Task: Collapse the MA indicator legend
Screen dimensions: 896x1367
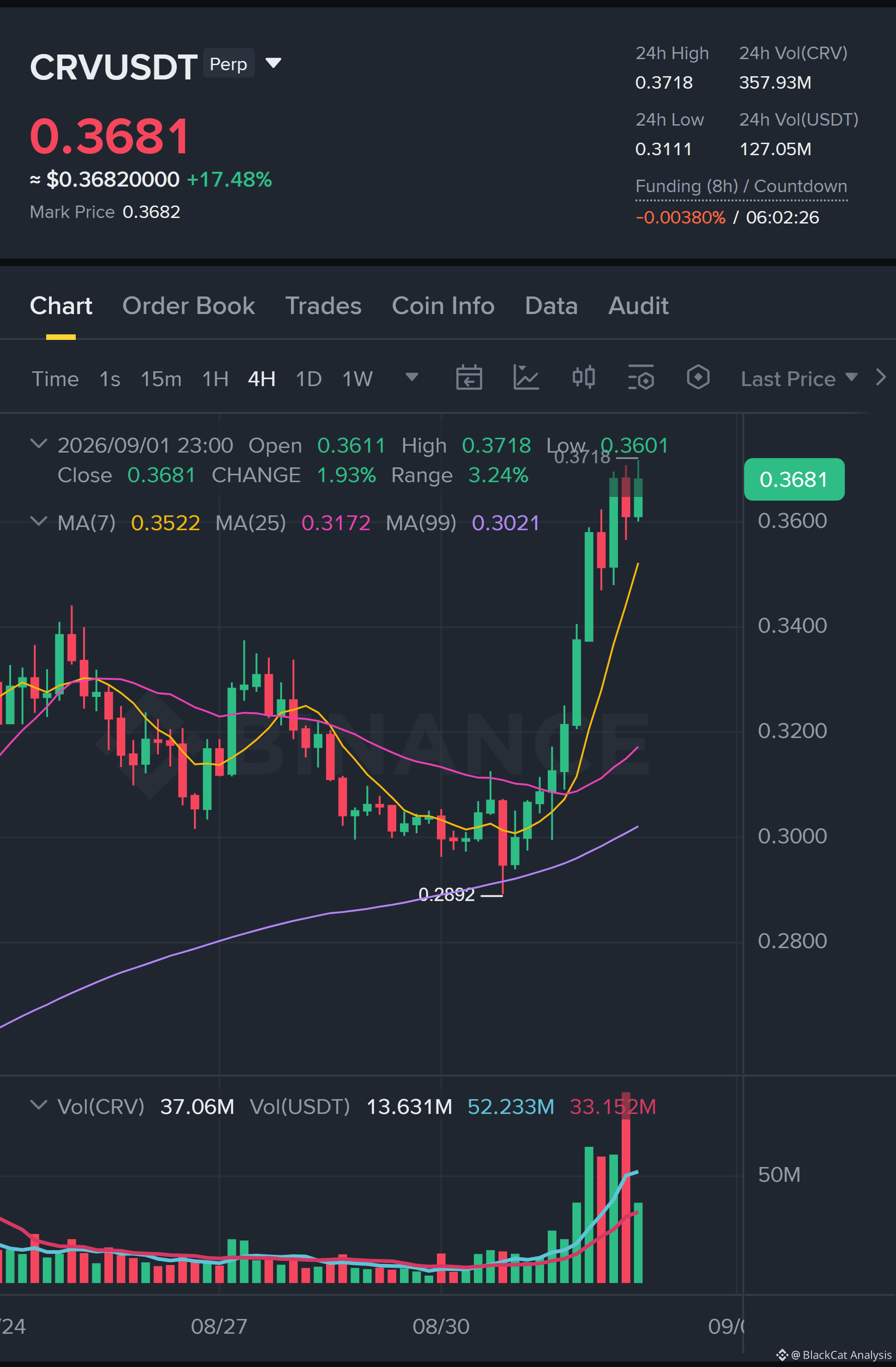Action: click(38, 521)
